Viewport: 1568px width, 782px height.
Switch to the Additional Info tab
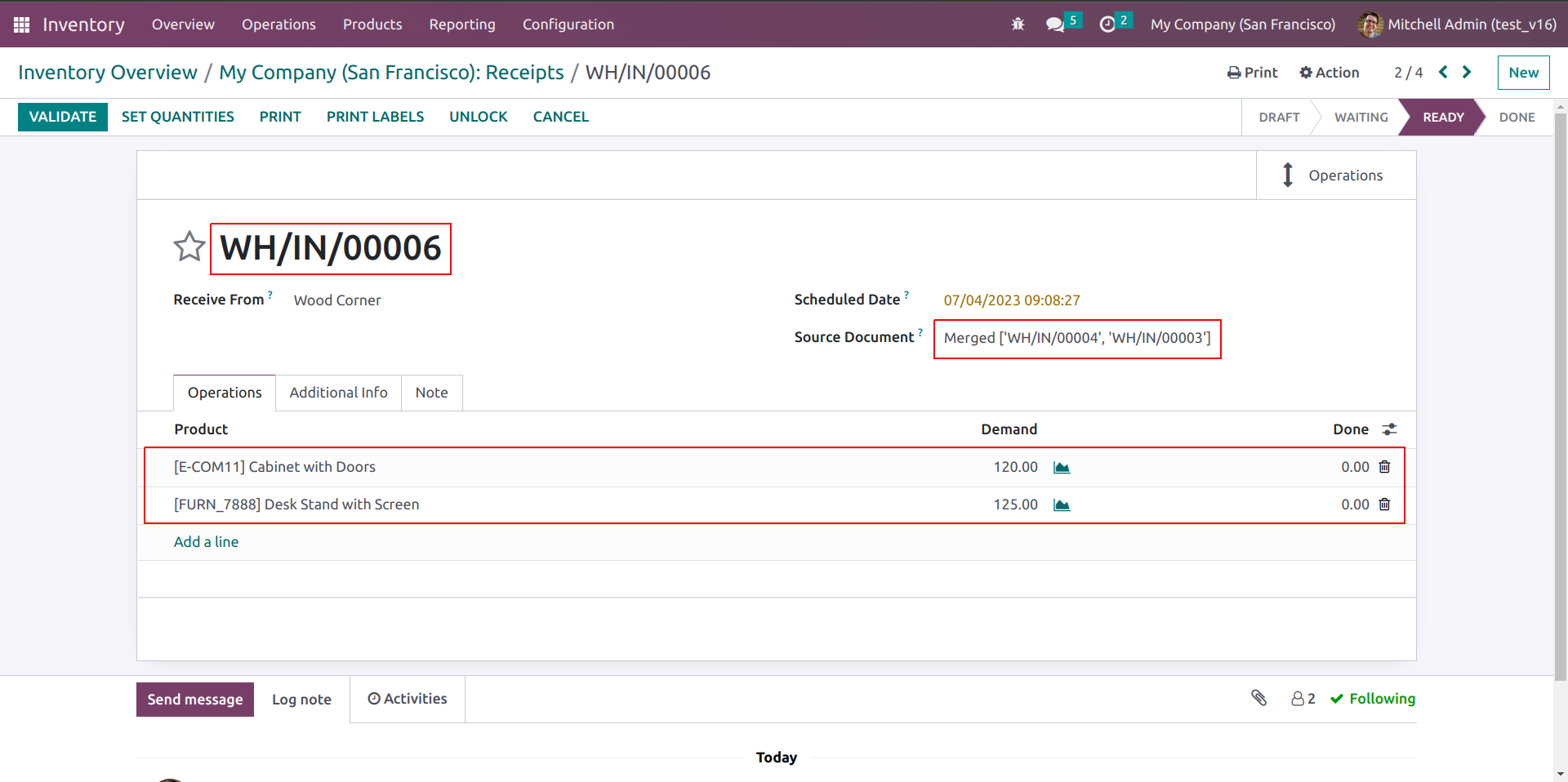(338, 393)
